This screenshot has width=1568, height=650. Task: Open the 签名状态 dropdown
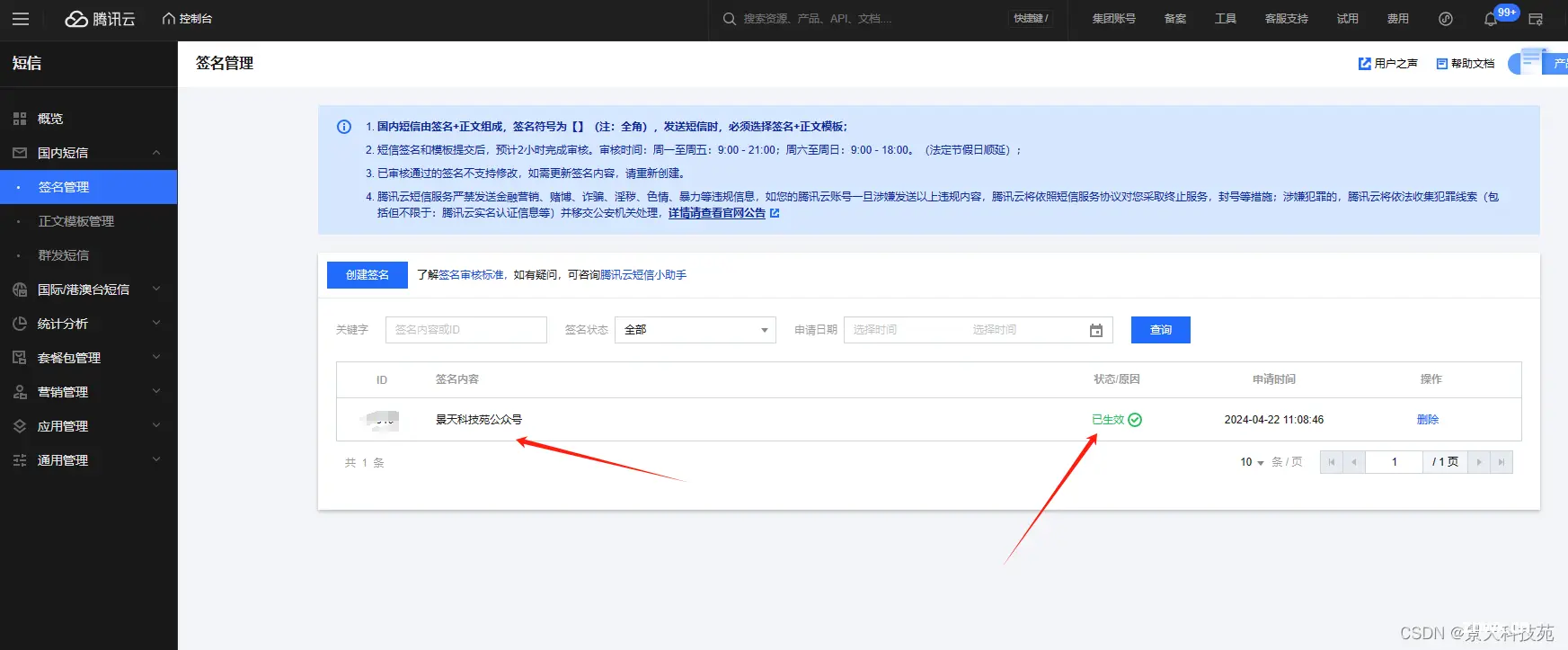point(695,330)
